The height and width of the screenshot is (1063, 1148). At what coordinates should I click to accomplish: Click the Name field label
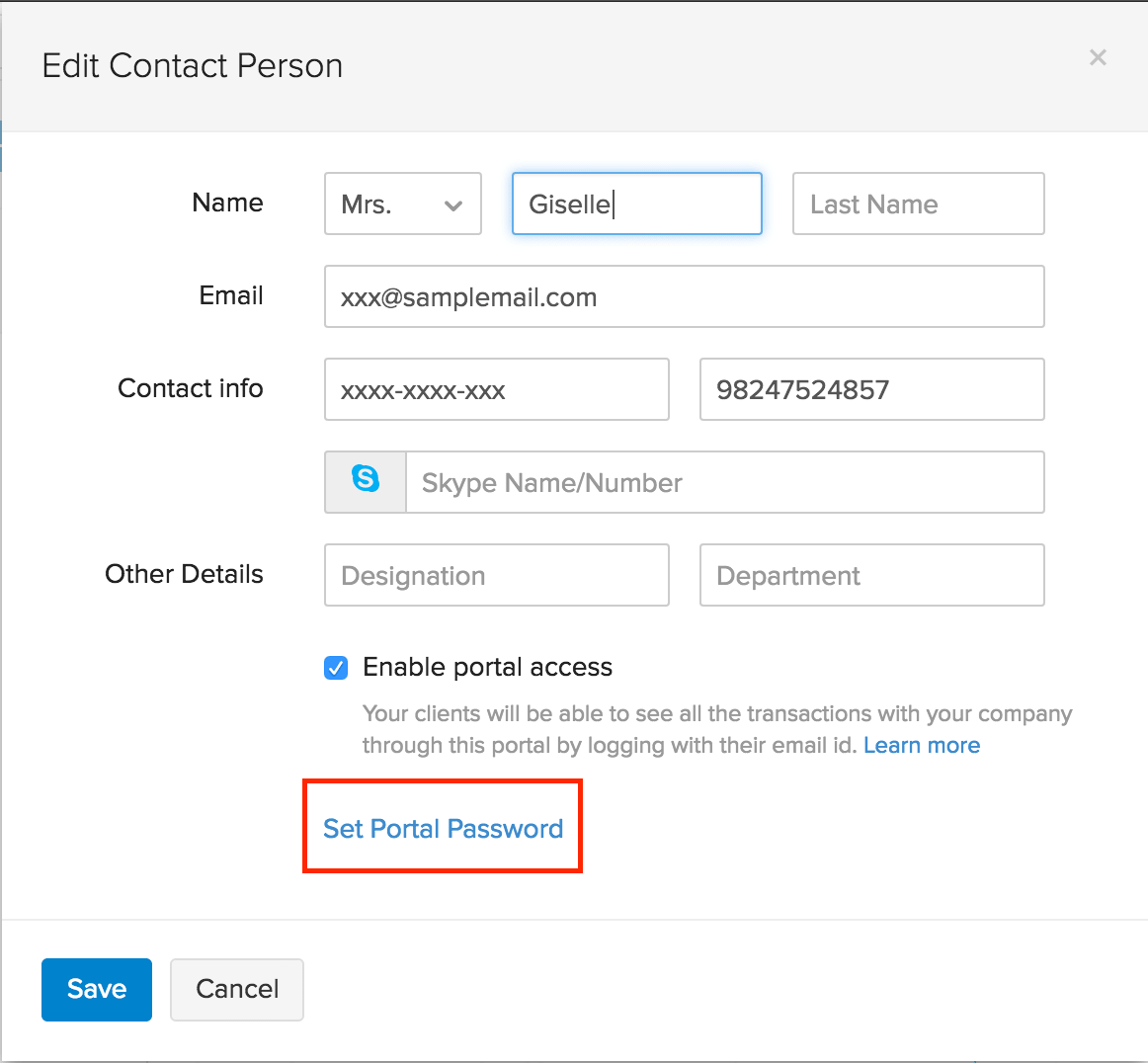[x=227, y=203]
